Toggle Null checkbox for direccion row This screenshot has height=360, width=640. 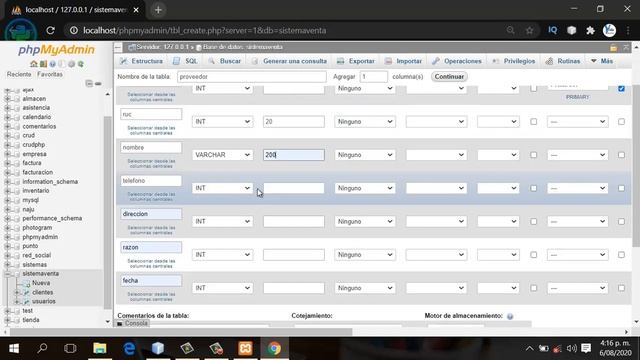coord(533,221)
